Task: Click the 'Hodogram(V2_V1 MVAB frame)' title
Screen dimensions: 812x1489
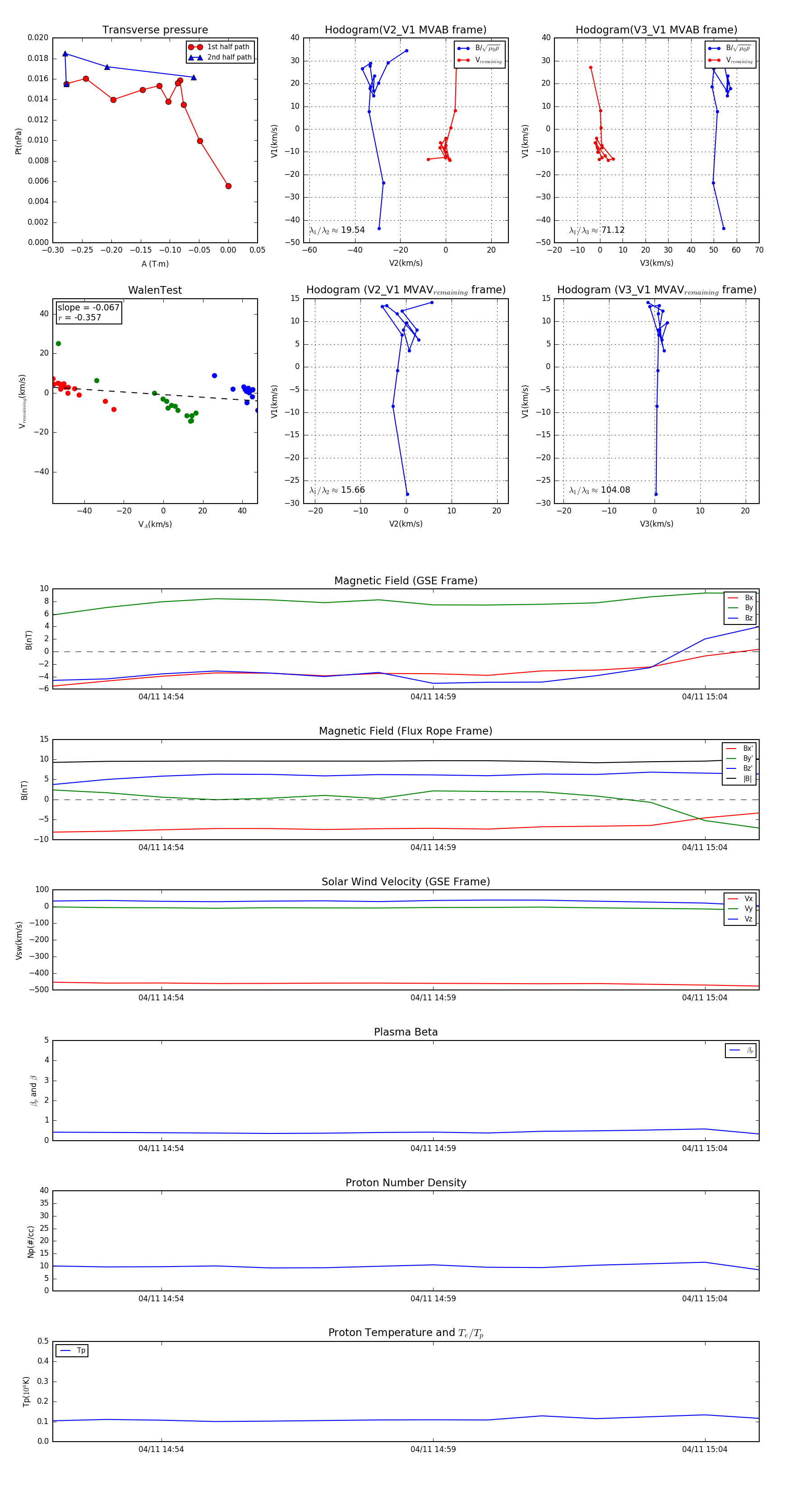Action: 406,30
